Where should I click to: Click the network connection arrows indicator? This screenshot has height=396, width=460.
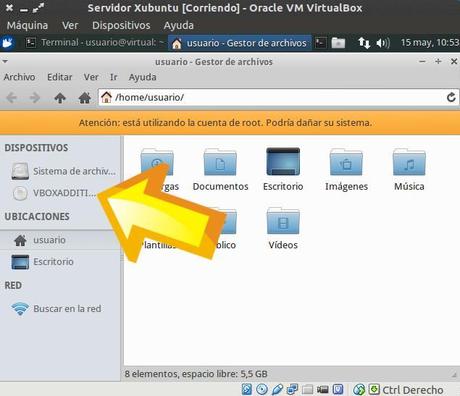point(364,43)
